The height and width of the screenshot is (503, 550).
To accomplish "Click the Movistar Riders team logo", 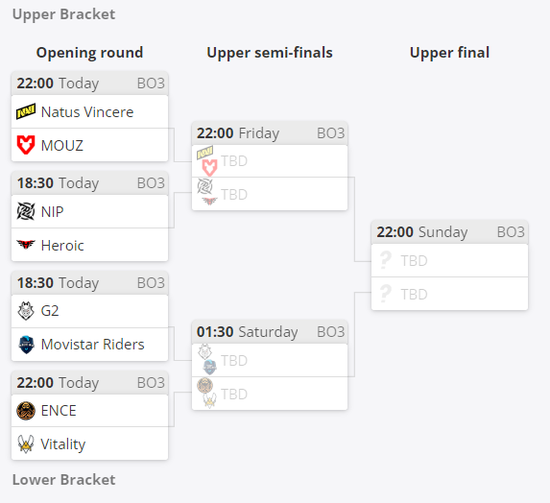I will [x=26, y=344].
